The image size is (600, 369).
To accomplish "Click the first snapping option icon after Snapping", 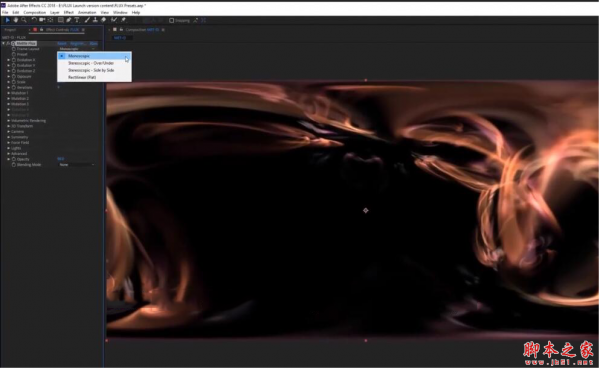I will (x=196, y=20).
